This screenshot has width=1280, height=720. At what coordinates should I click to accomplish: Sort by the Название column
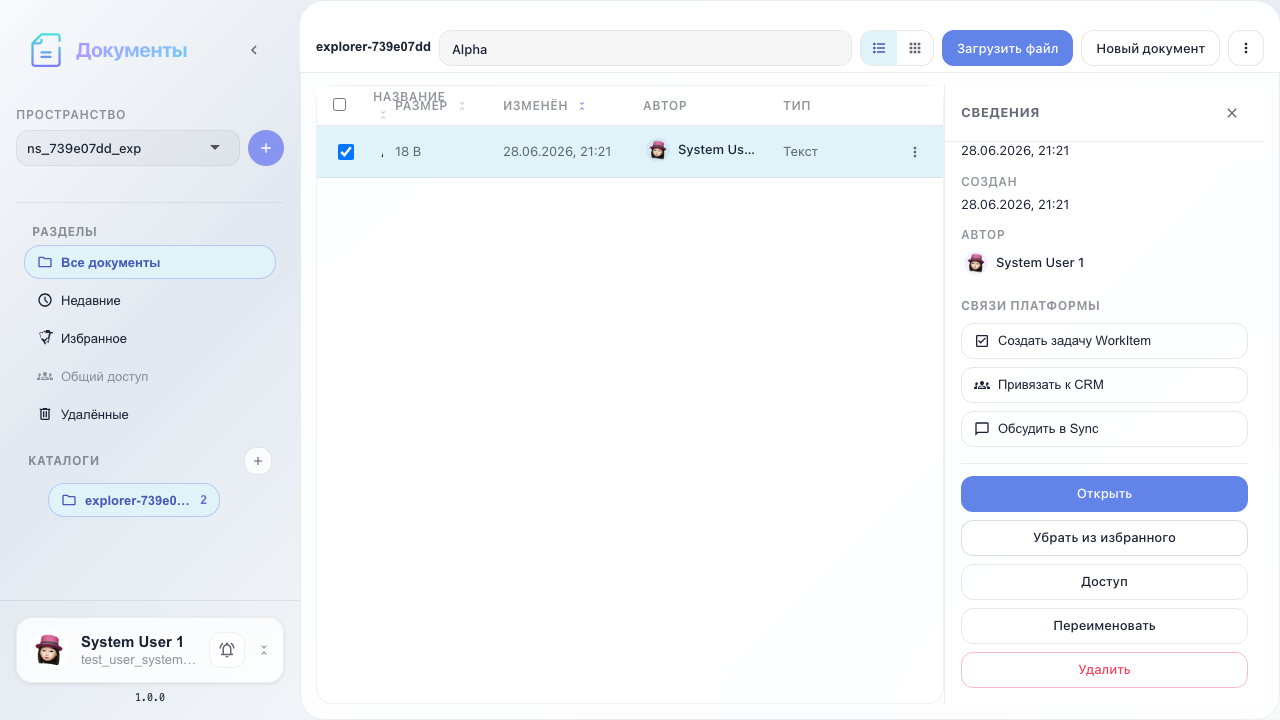409,97
